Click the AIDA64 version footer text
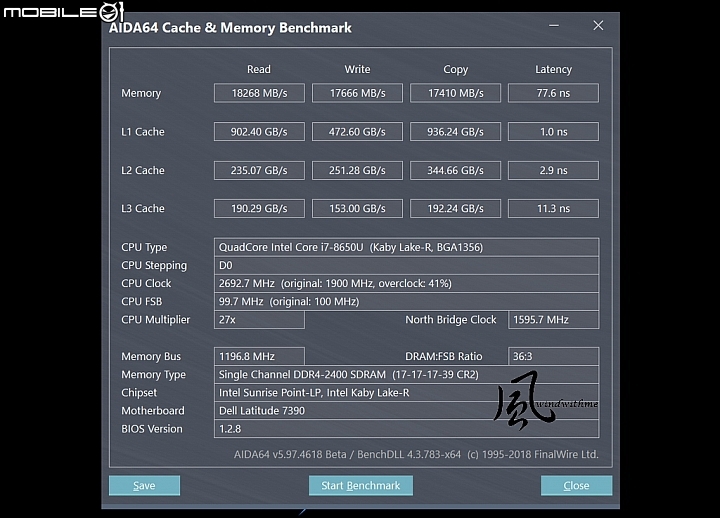This screenshot has width=720, height=518. coord(416,455)
